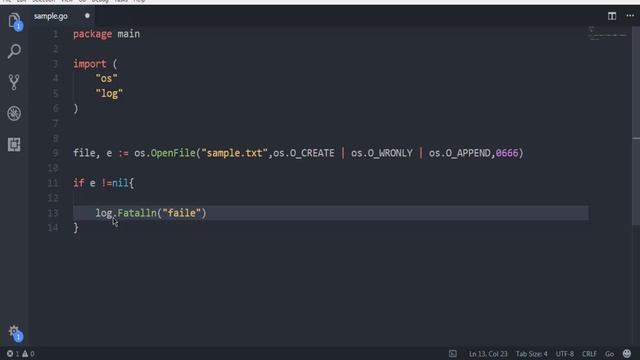This screenshot has width=640, height=360.
Task: Click 'OpenFile' in the code on line 9
Action: tap(173, 153)
